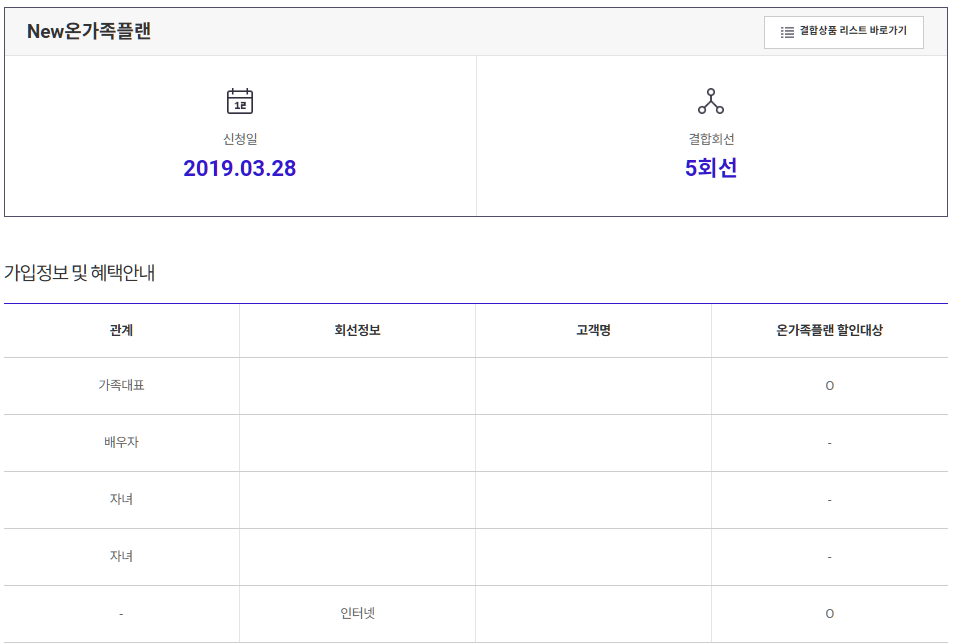Click the New온가족플랜 title
956x644 pixels.
point(89,31)
